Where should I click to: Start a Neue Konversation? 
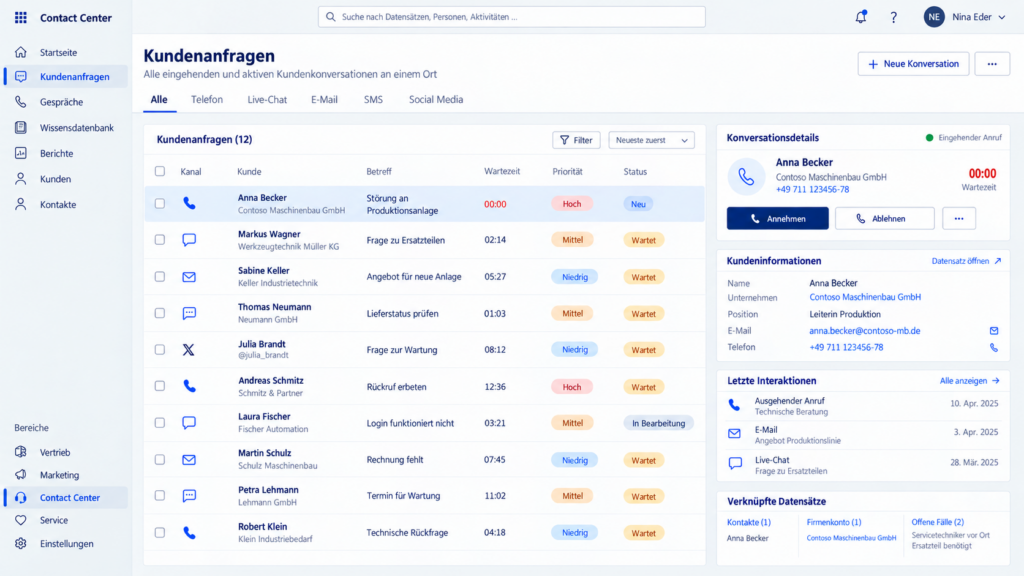coord(913,64)
